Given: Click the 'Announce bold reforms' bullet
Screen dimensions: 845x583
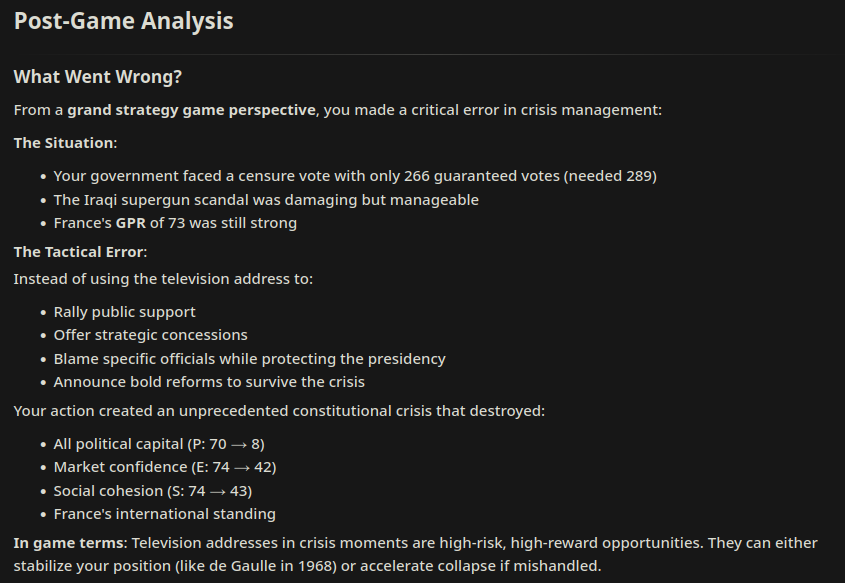Looking at the screenshot, I should coord(209,382).
